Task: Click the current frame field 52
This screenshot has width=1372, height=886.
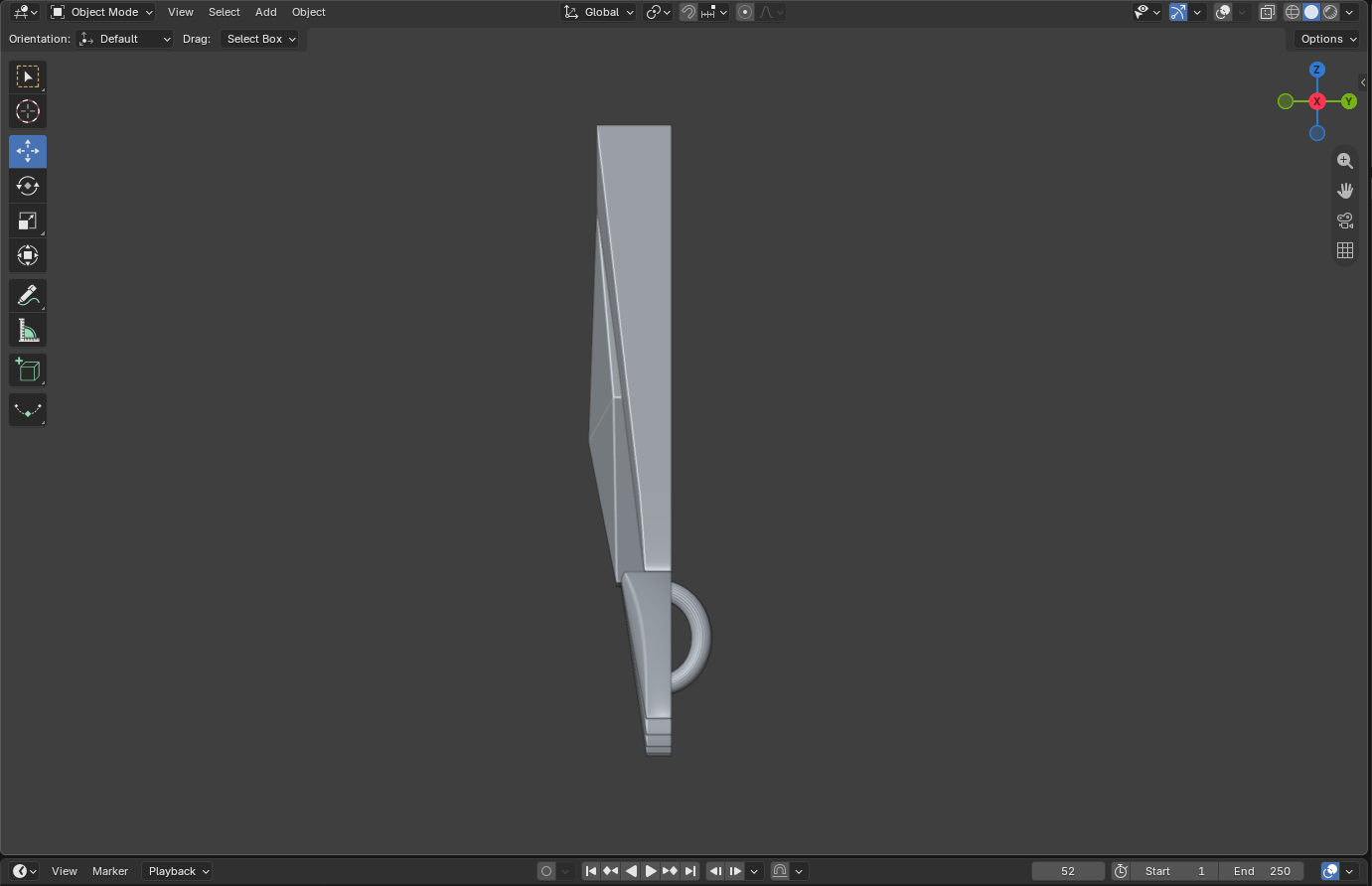Action: pyautogui.click(x=1068, y=871)
